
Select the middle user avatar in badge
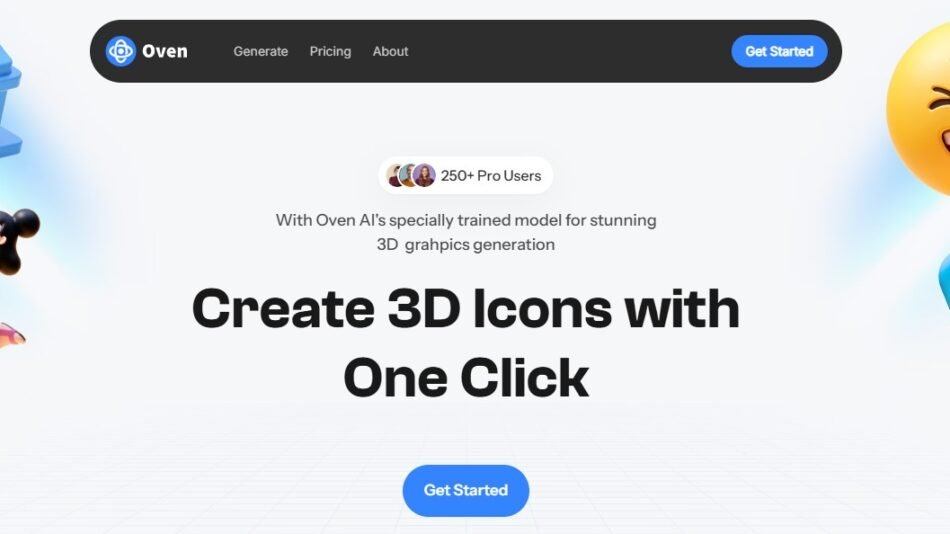tap(408, 176)
